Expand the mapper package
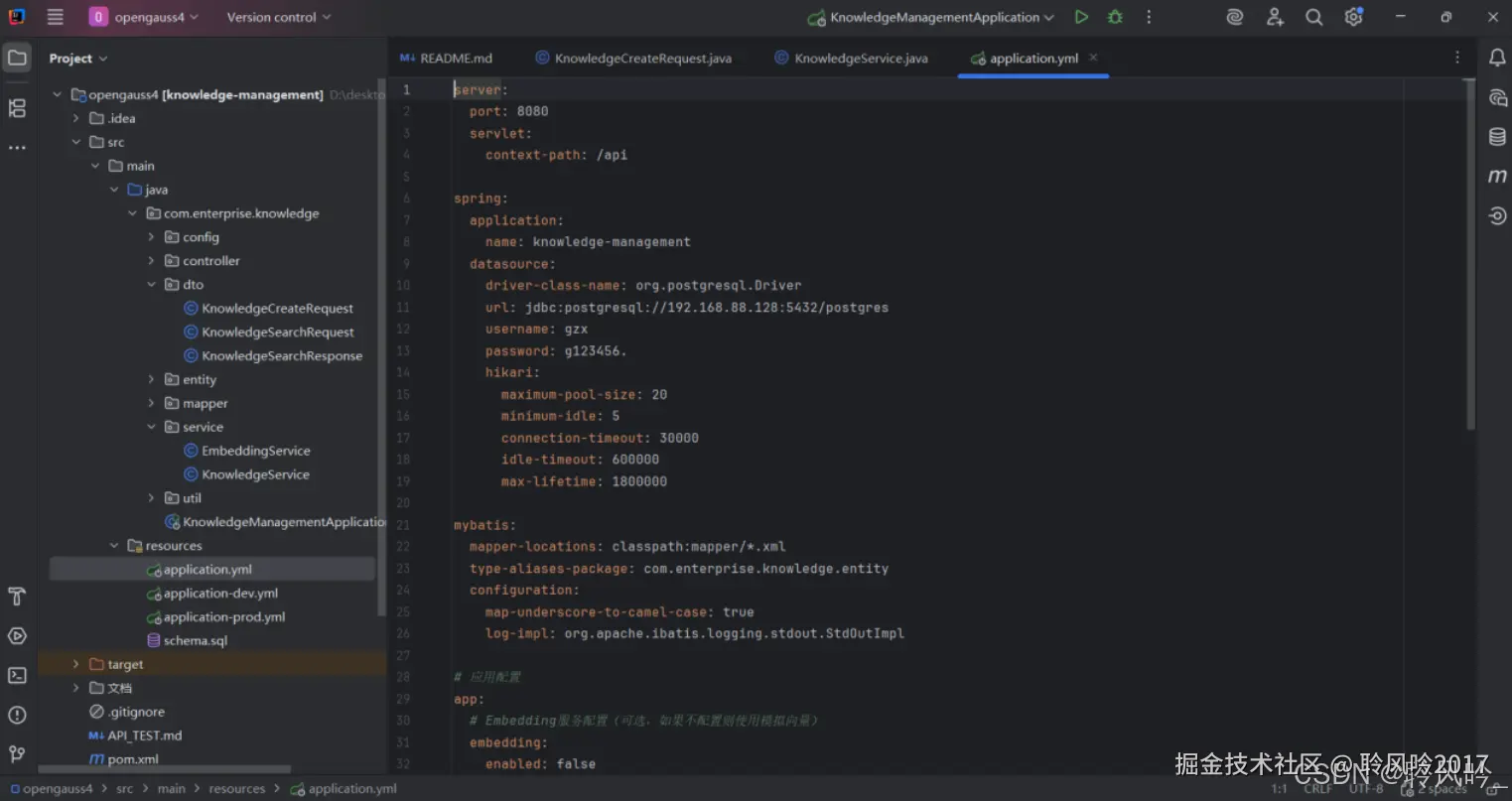The image size is (1512, 801). pos(151,403)
